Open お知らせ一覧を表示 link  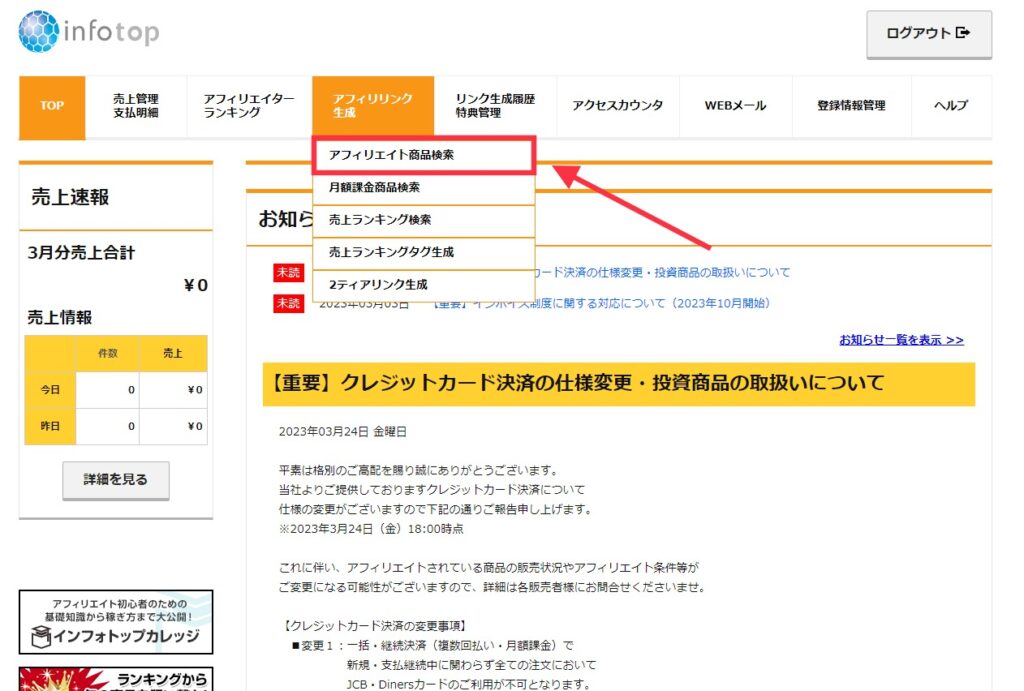click(903, 340)
